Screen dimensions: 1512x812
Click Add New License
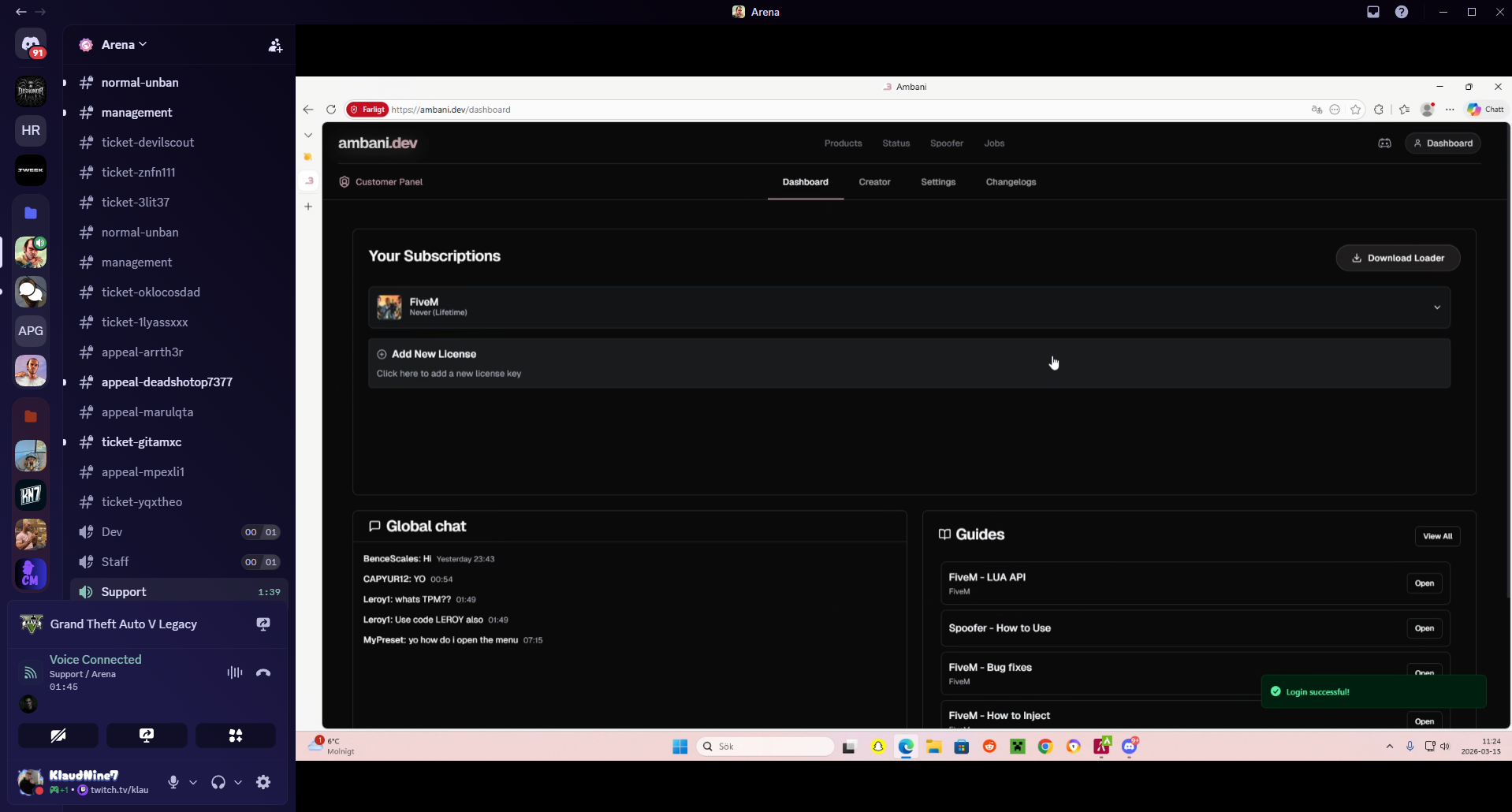[909, 363]
